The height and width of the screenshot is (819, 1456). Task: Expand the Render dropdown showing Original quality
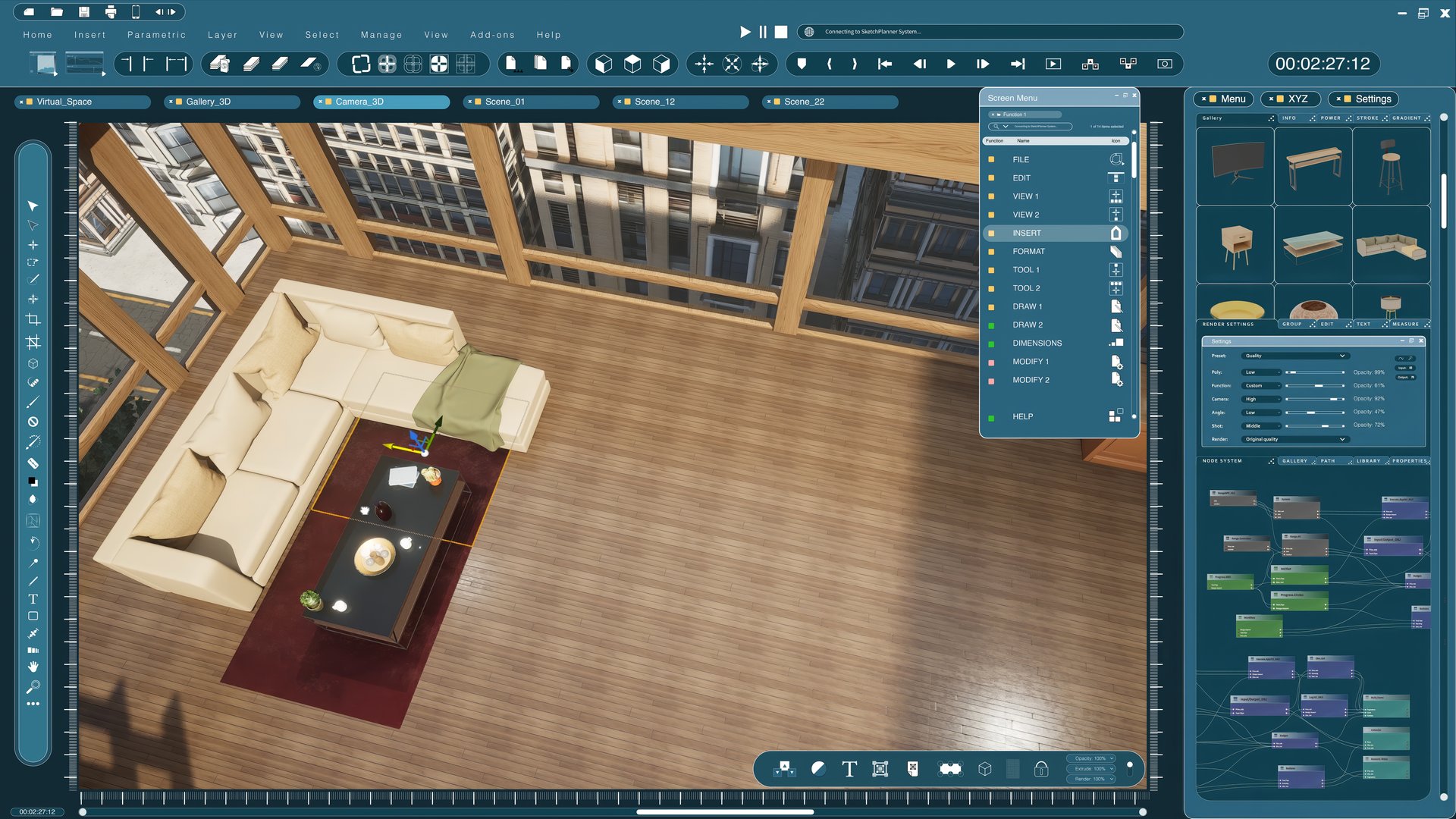click(1294, 439)
